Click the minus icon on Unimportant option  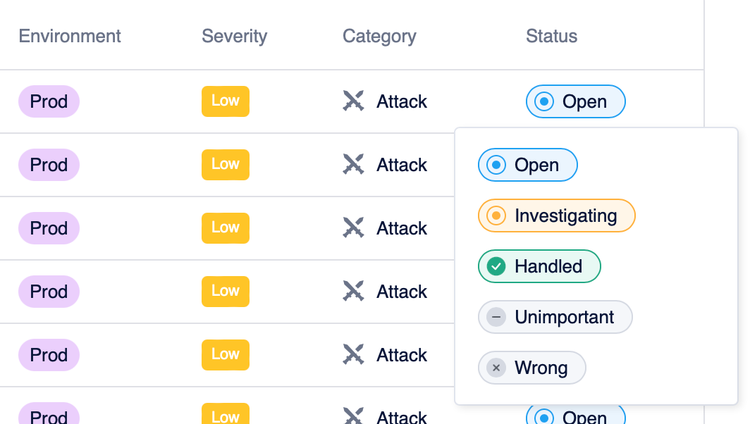(496, 317)
